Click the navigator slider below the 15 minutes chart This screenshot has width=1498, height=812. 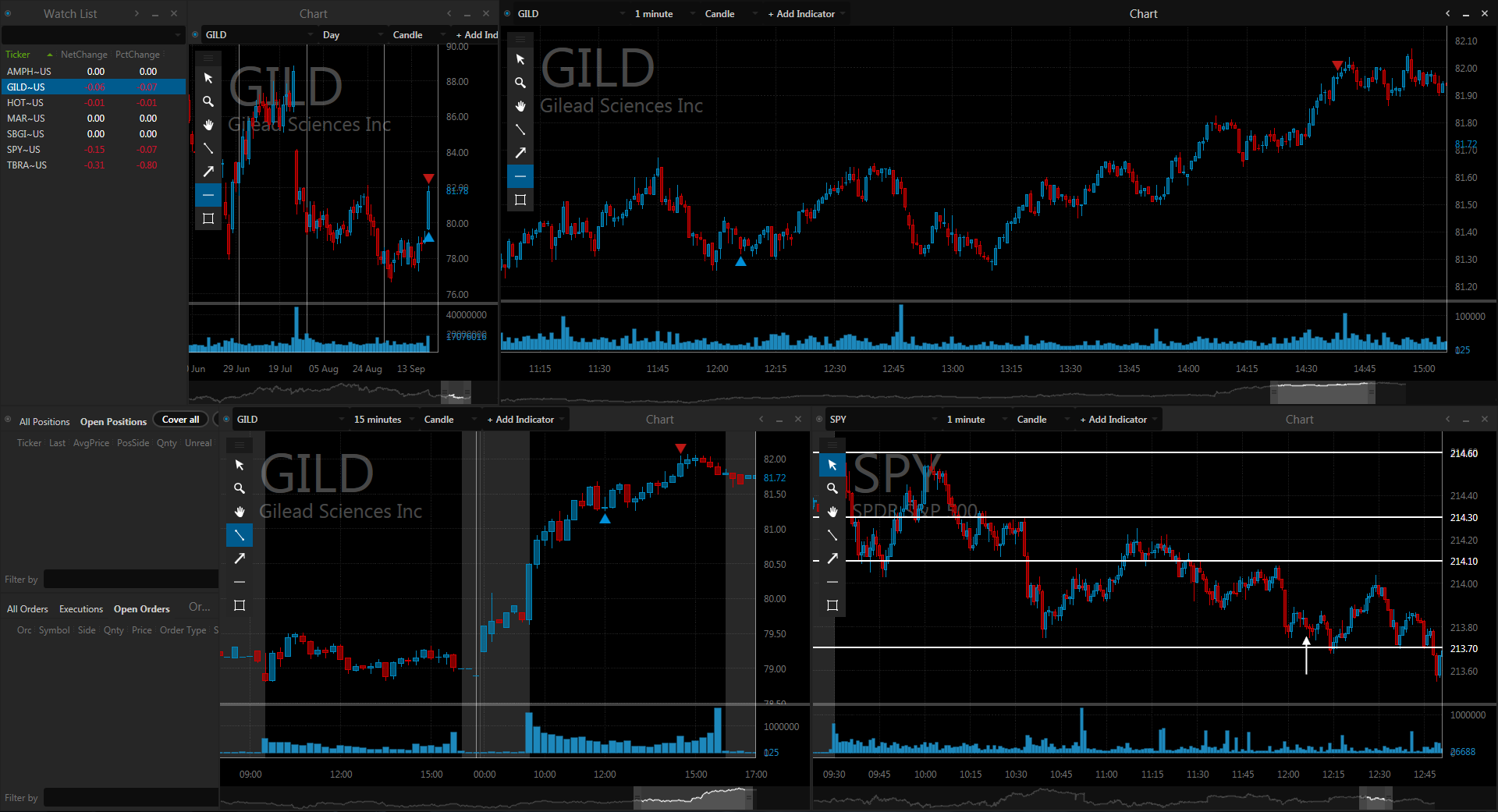click(694, 798)
